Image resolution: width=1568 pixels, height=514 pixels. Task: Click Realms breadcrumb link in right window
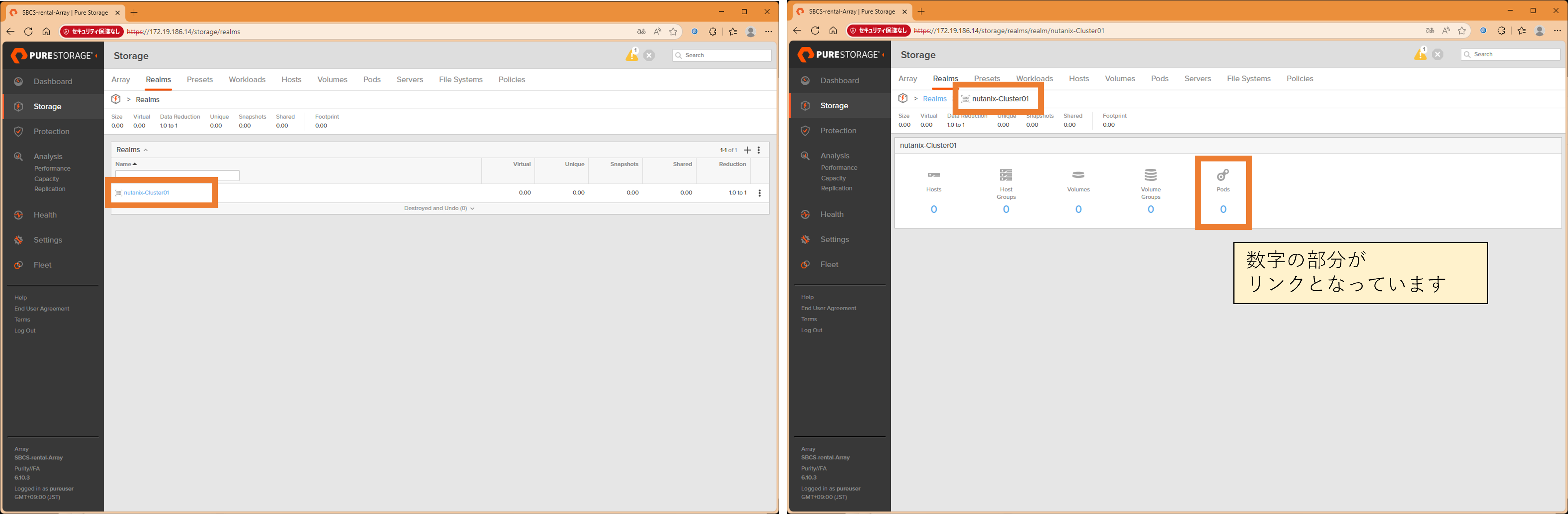[x=934, y=98]
